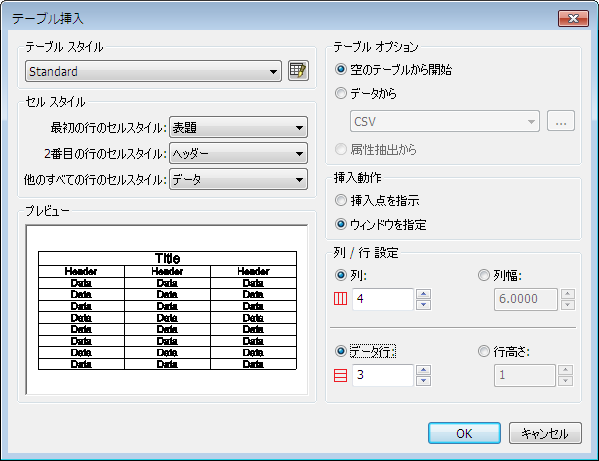
Task: Expand the 他のすべての行 dropdown (データ)
Action: click(238, 180)
